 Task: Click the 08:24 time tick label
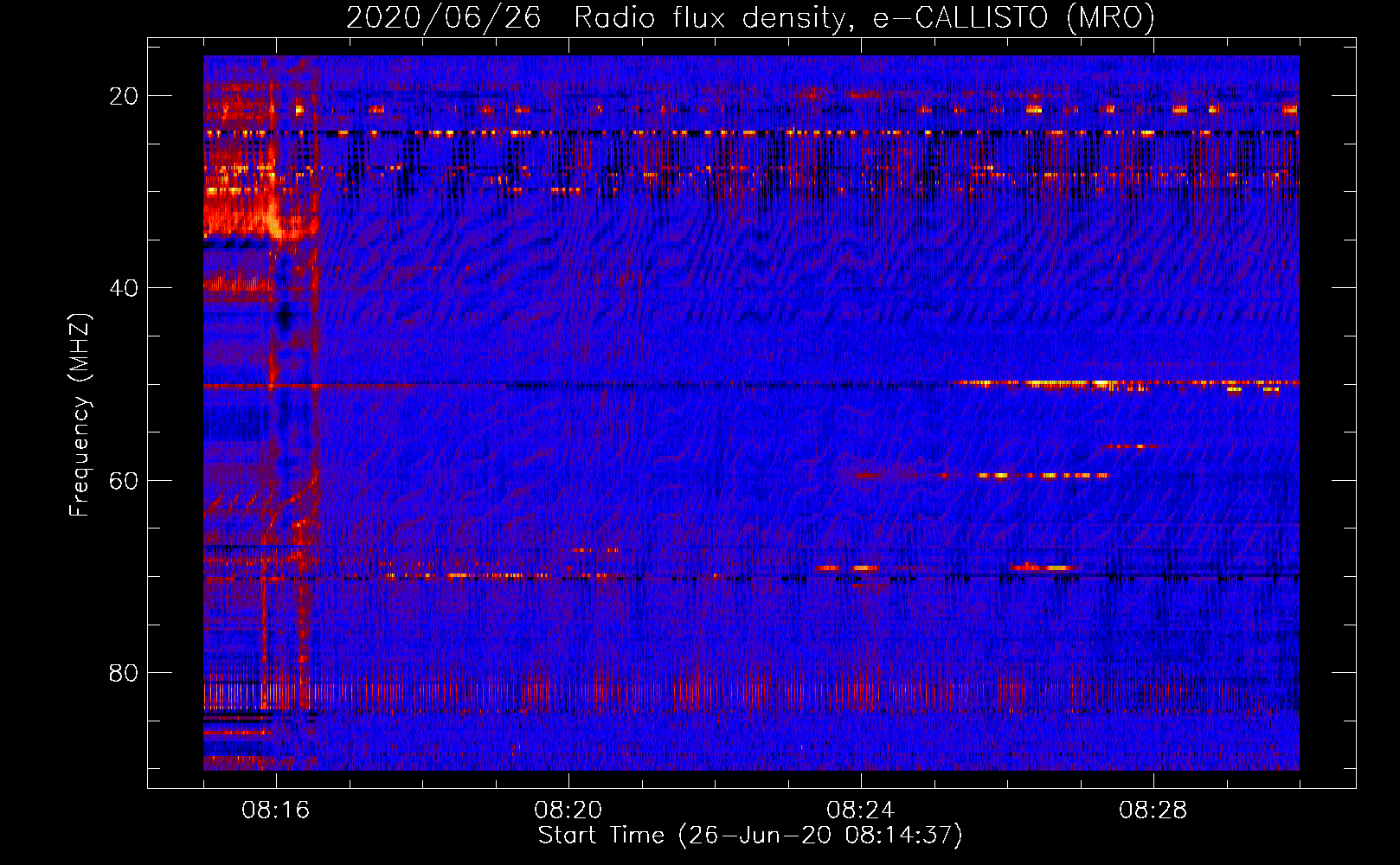click(x=861, y=811)
